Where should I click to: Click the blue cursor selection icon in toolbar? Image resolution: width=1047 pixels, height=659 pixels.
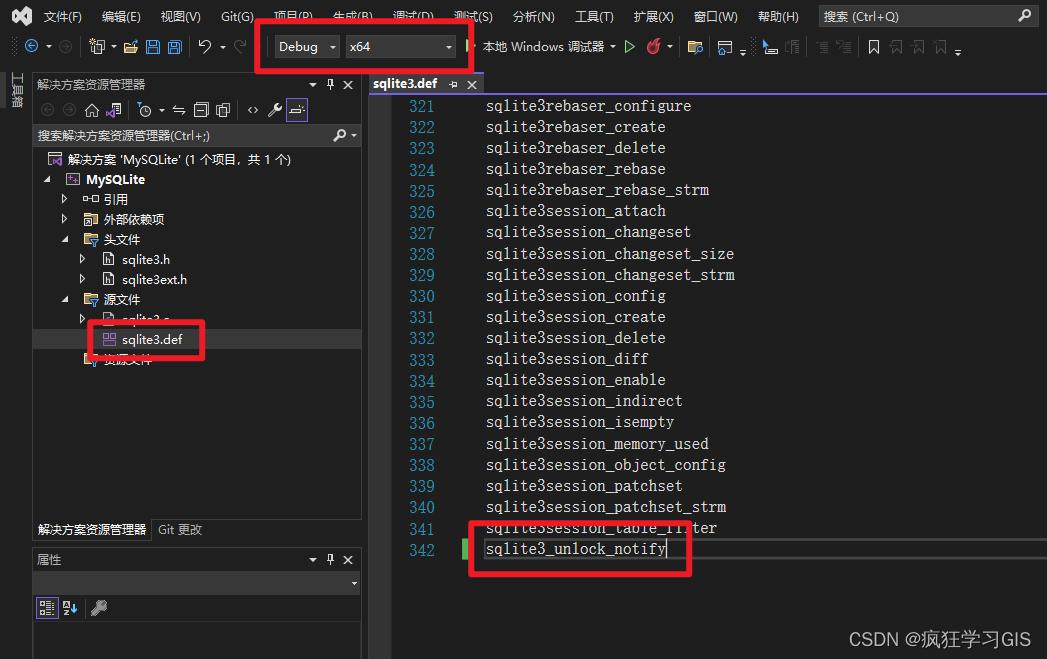tap(770, 47)
